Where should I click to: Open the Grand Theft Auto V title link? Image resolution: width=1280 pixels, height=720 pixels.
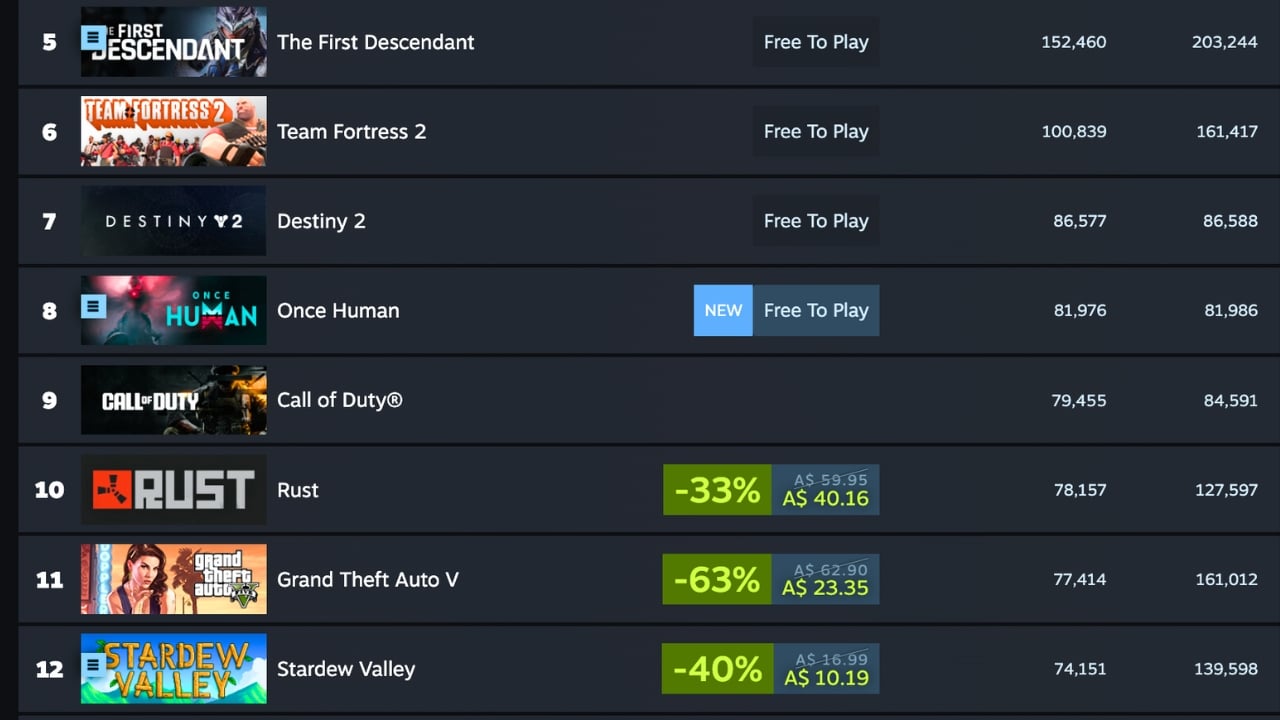coord(367,579)
